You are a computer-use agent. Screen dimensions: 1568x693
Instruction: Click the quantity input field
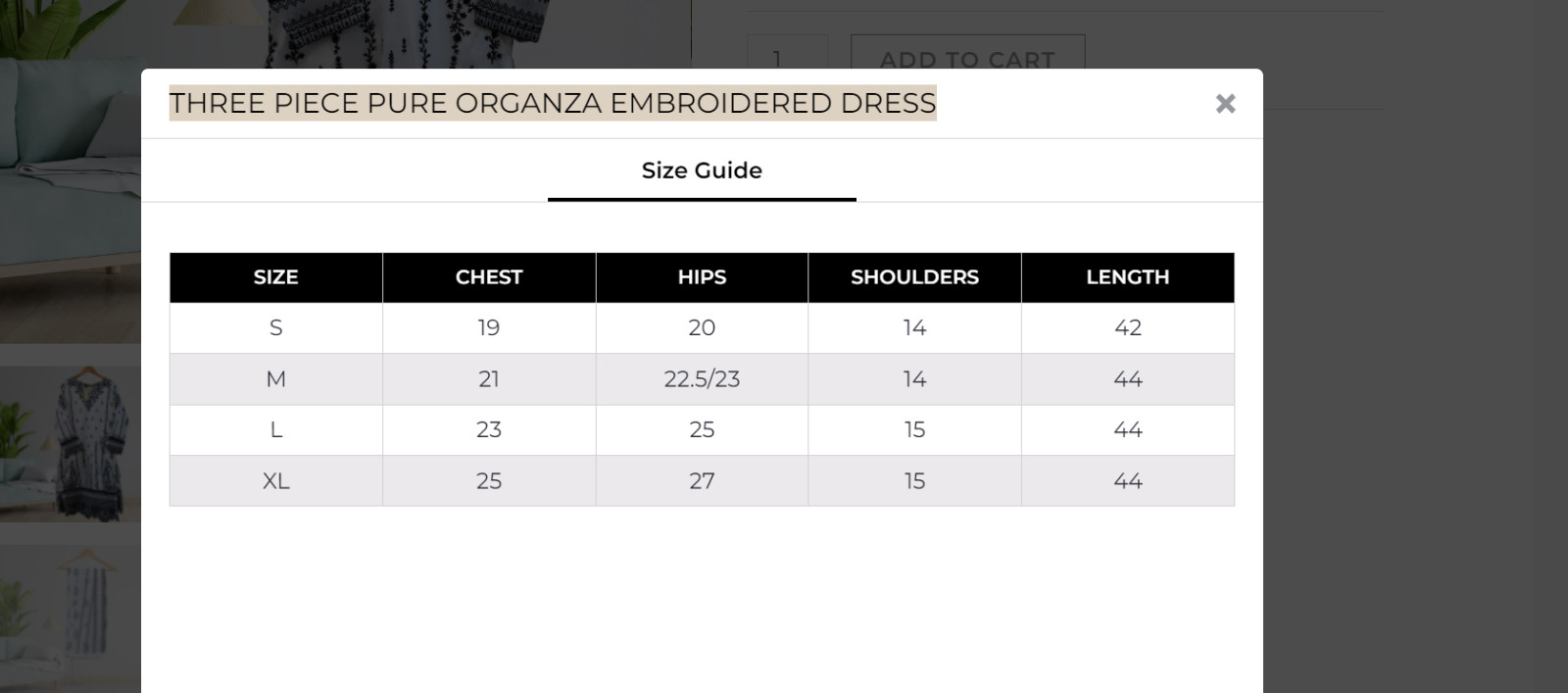click(787, 55)
